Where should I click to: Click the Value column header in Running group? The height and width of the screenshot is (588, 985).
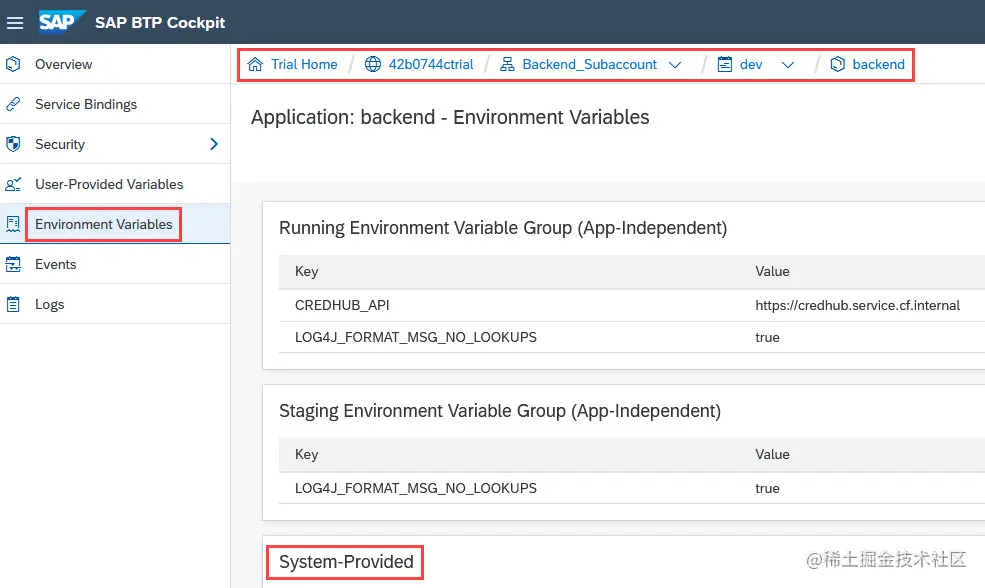coord(772,271)
